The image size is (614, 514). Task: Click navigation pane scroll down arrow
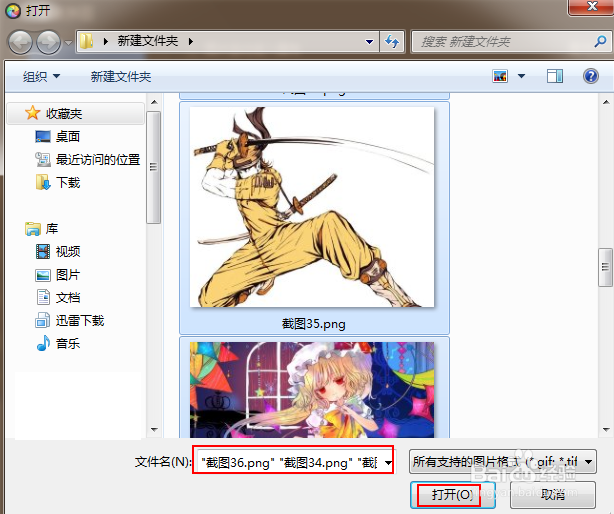point(154,429)
